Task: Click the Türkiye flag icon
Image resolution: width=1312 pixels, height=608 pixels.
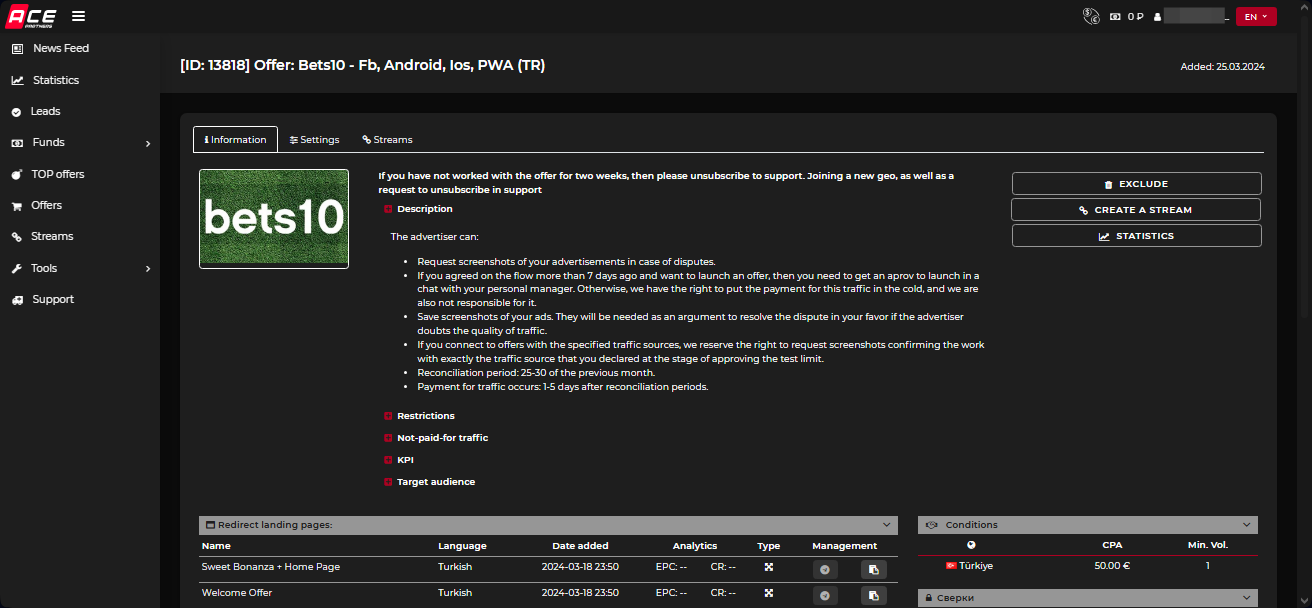Action: click(951, 566)
